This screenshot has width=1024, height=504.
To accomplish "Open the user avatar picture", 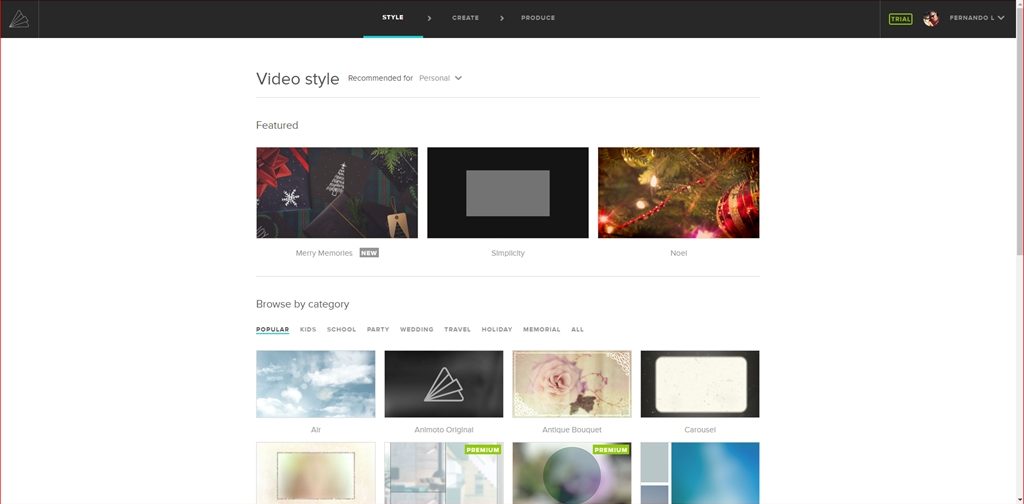I will coord(931,18).
